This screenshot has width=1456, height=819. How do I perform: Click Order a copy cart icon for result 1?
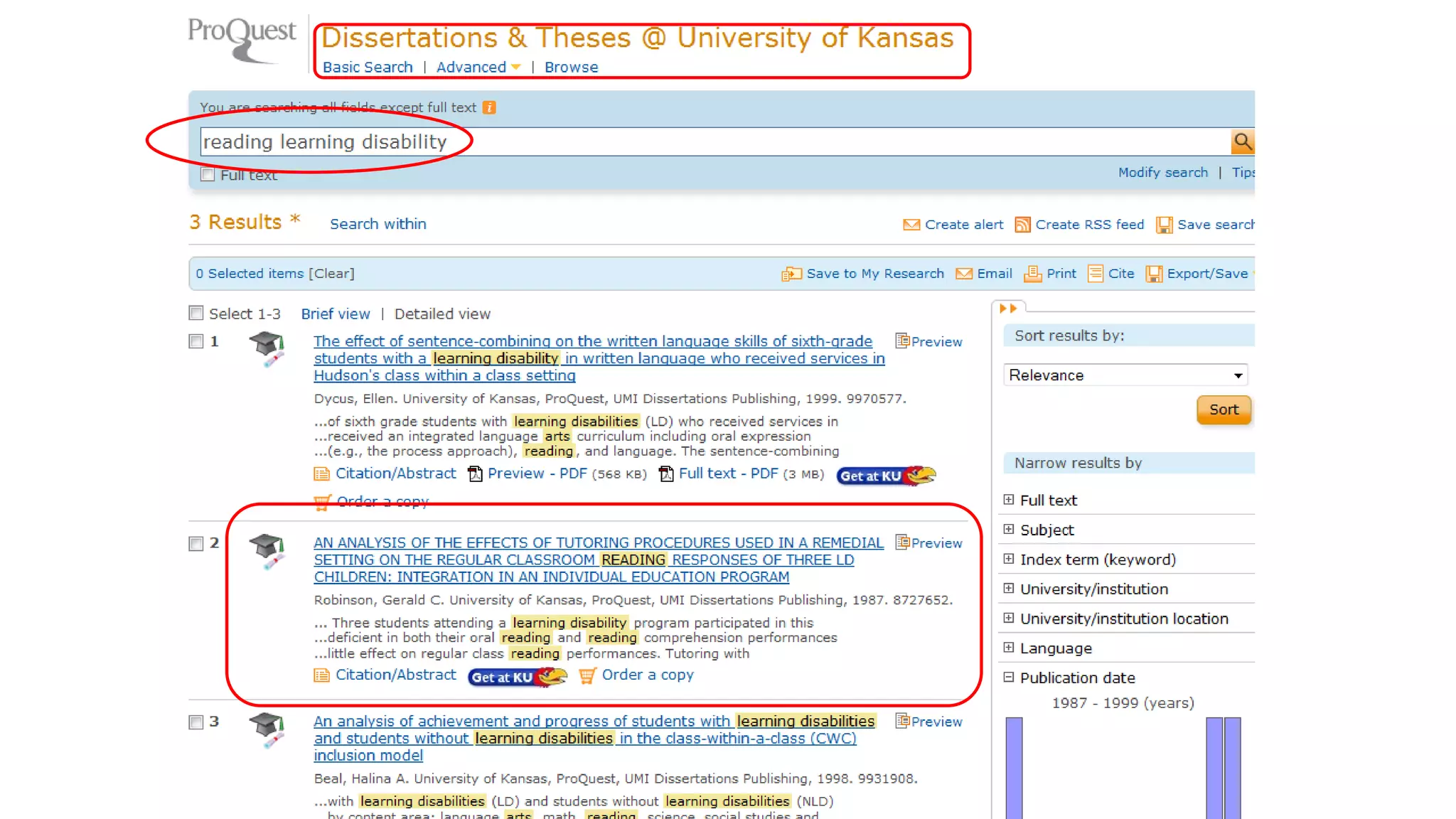(x=322, y=503)
